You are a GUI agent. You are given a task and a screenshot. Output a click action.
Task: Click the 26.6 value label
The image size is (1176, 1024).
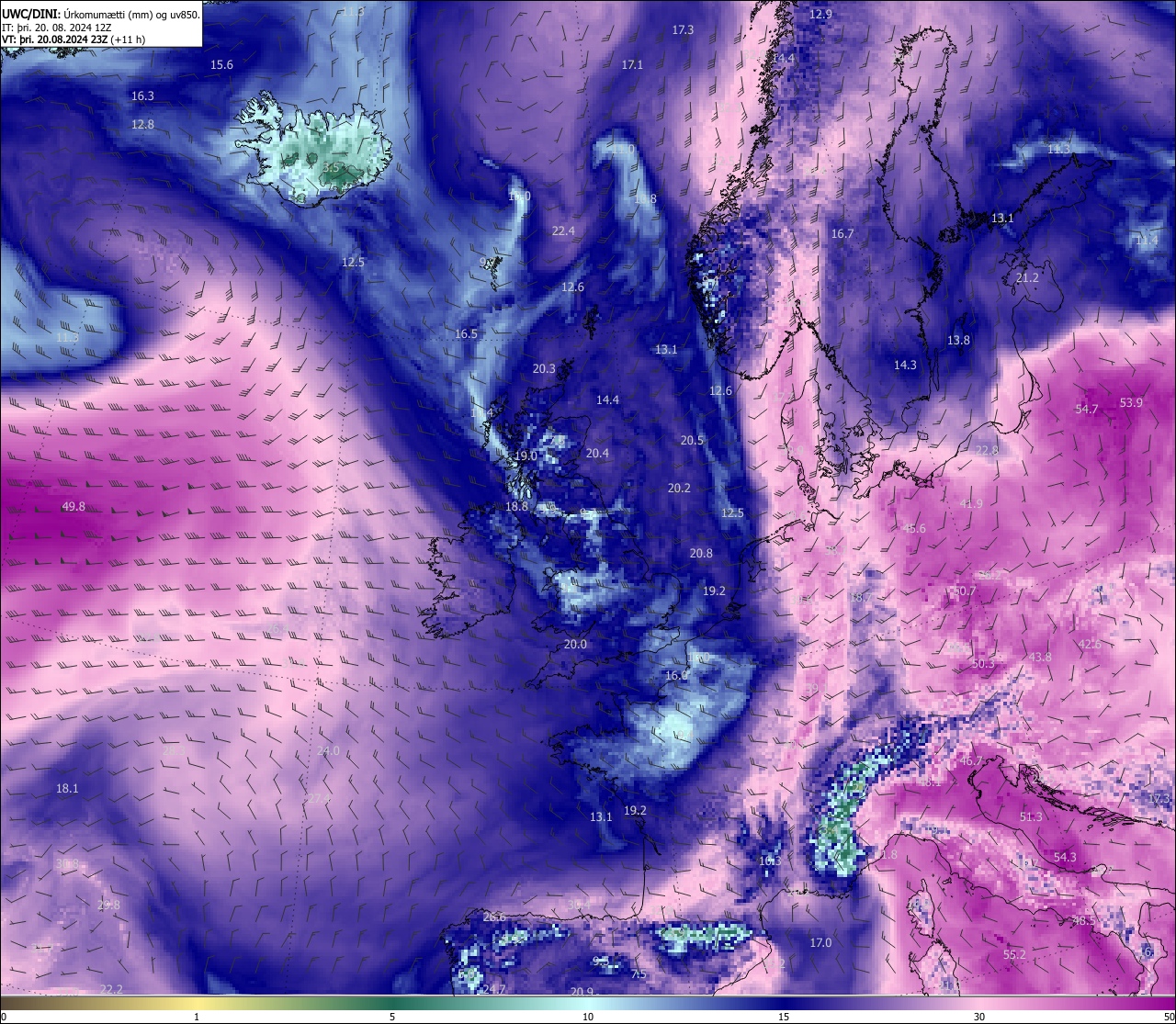pyautogui.click(x=494, y=917)
